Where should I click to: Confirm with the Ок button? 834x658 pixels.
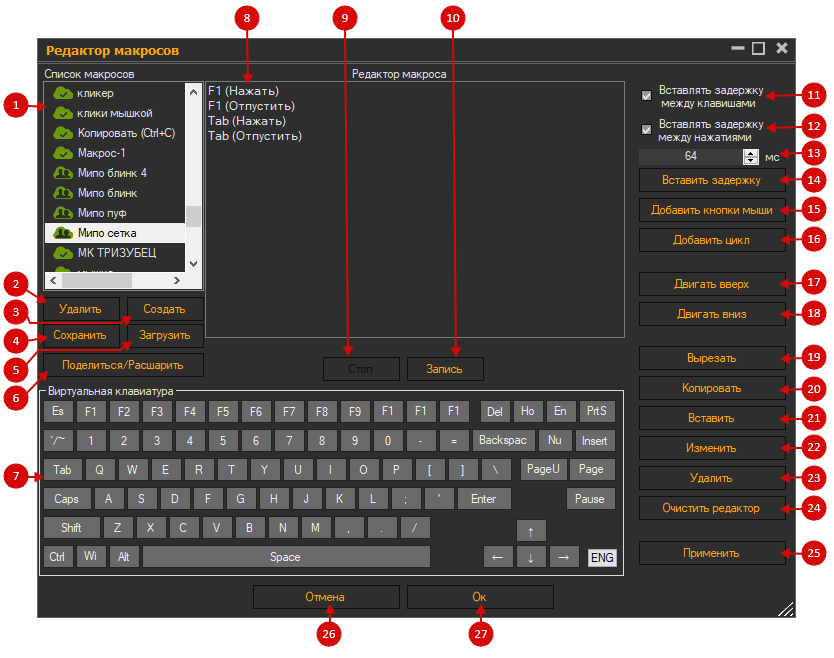coord(480,597)
